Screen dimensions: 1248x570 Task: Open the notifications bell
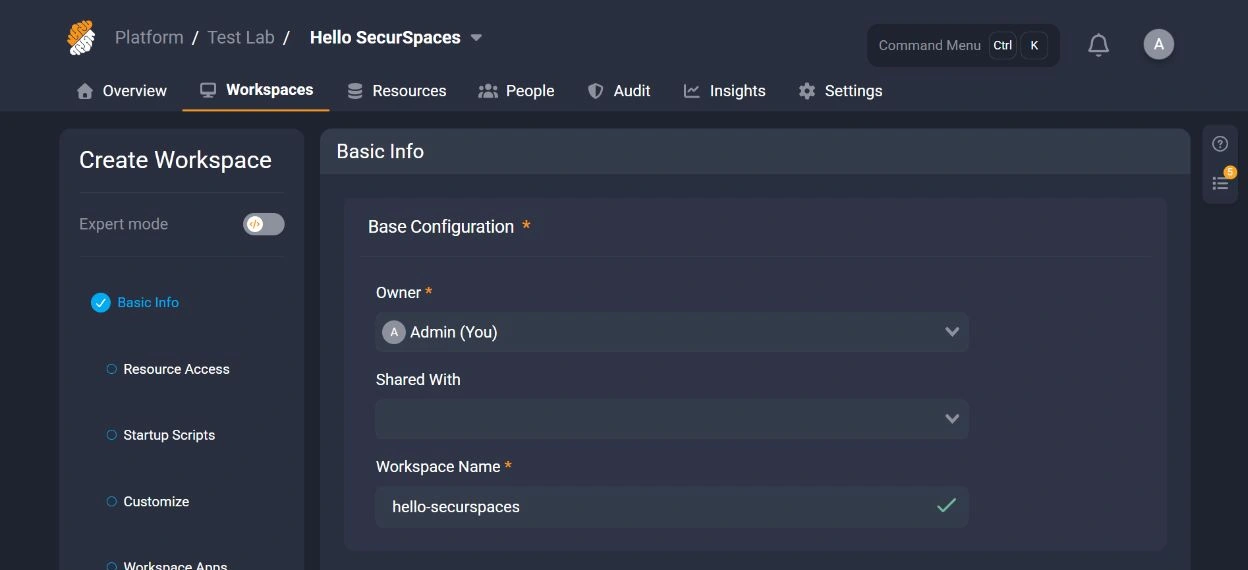(x=1098, y=45)
